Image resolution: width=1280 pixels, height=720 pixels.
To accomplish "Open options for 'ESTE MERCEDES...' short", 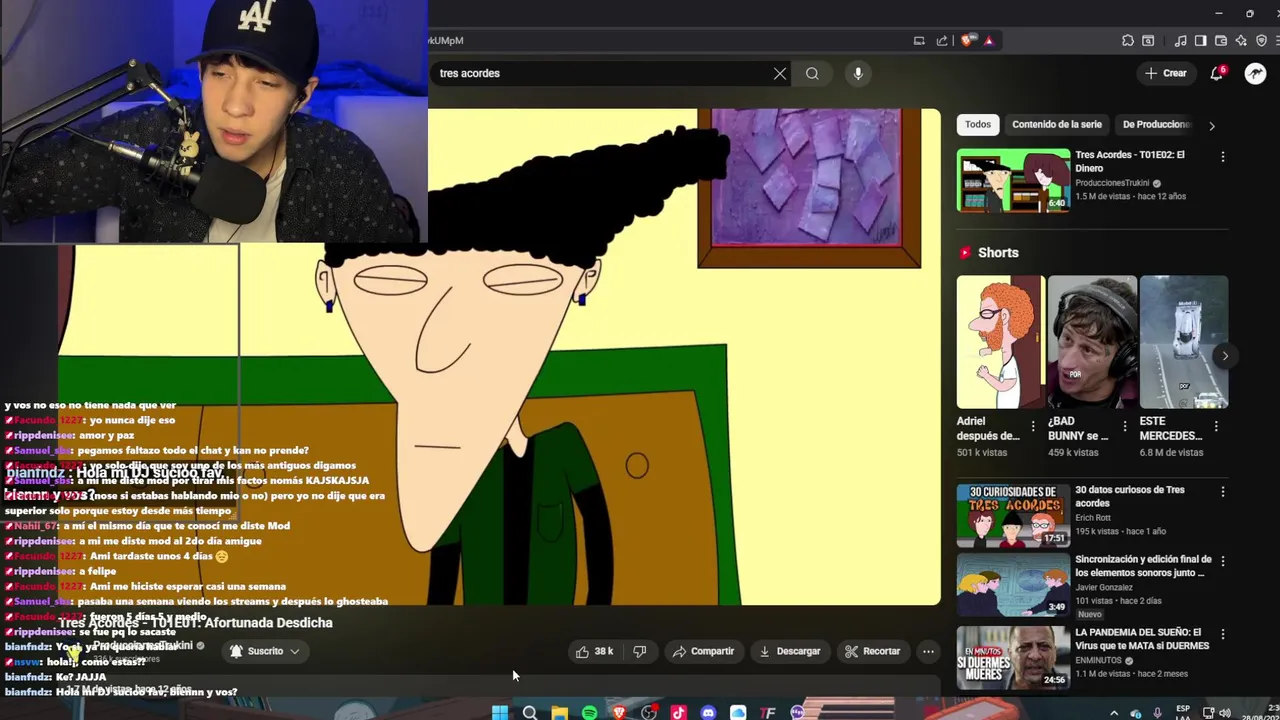I will (1216, 427).
